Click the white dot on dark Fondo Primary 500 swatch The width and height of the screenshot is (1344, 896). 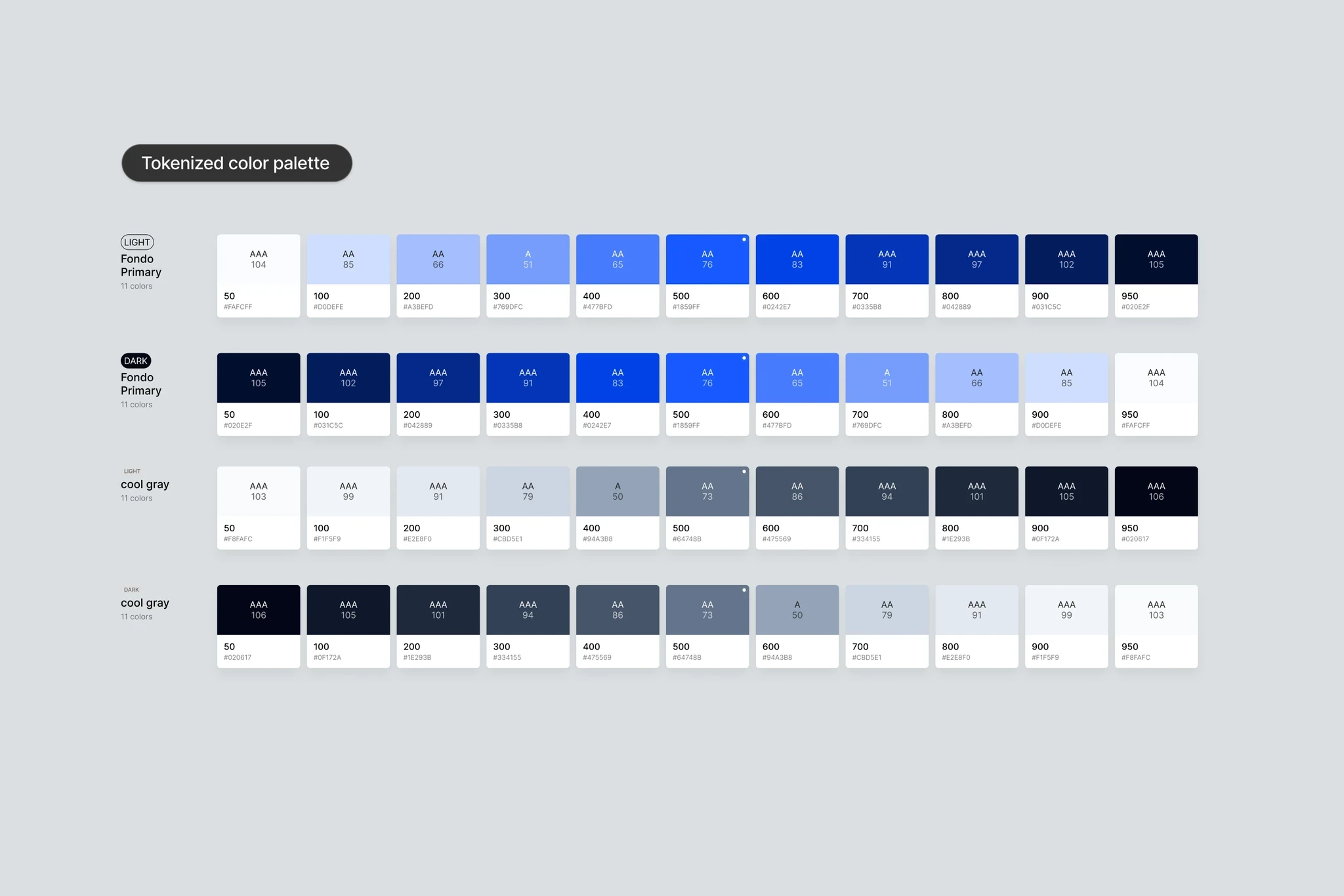(744, 358)
